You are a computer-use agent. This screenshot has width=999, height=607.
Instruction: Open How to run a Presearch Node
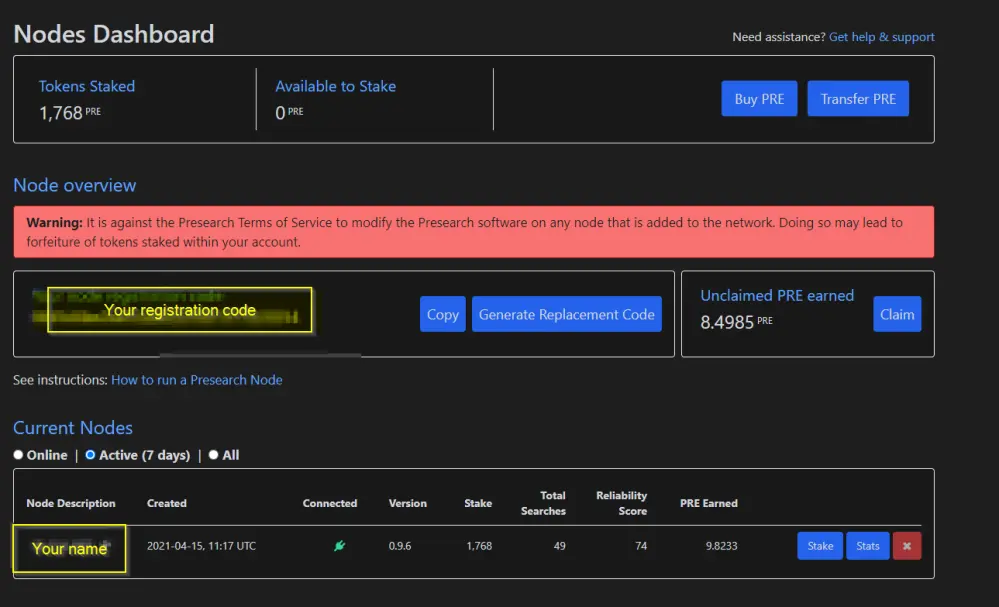click(197, 380)
